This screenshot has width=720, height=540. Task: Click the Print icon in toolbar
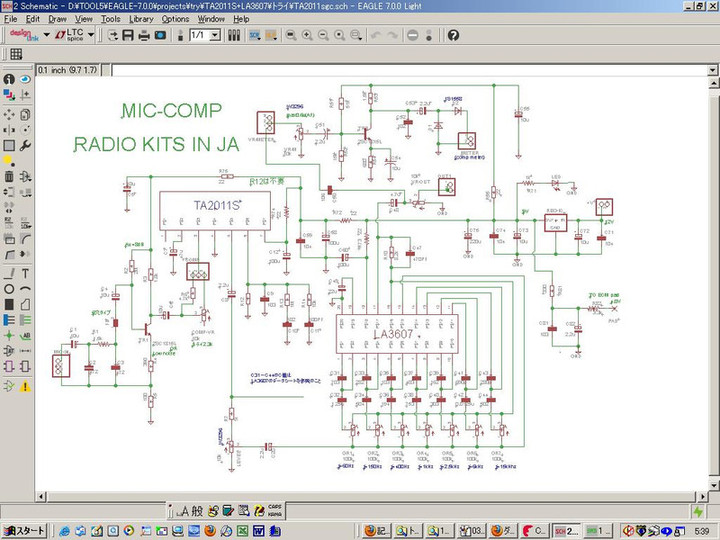pyautogui.click(x=144, y=35)
